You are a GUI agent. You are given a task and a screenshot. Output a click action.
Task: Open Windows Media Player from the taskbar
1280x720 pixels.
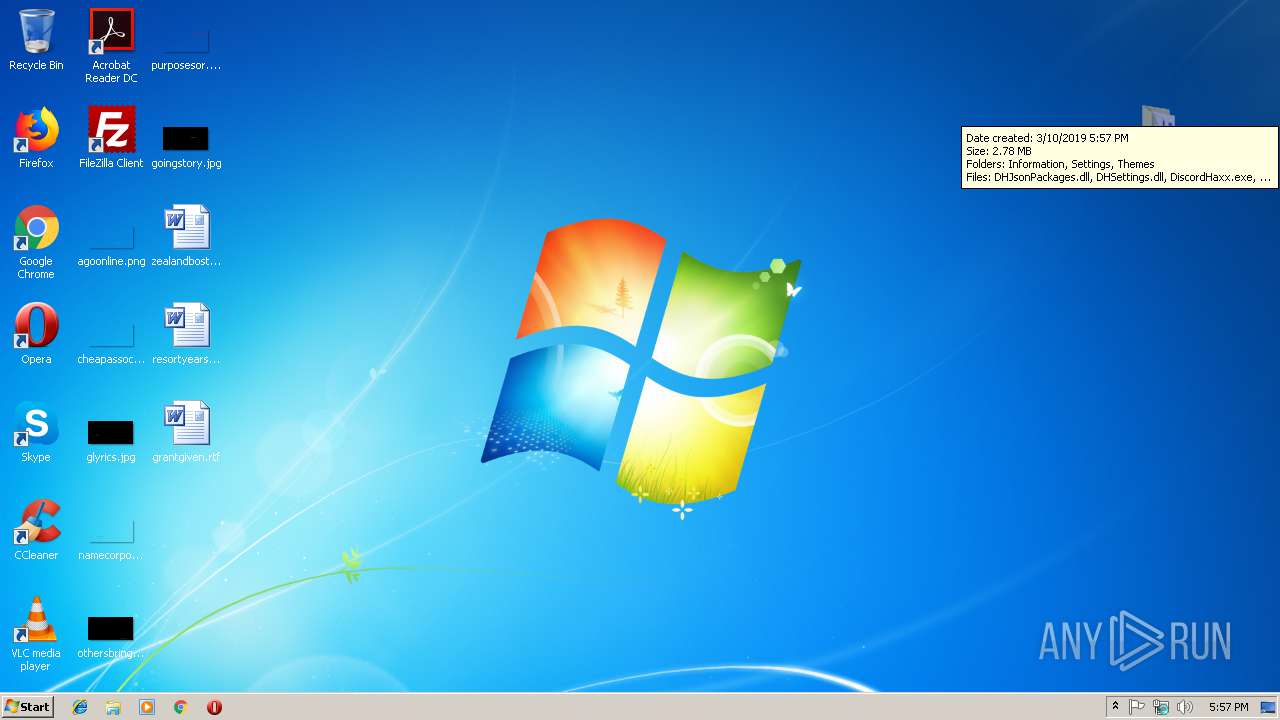pyautogui.click(x=147, y=707)
